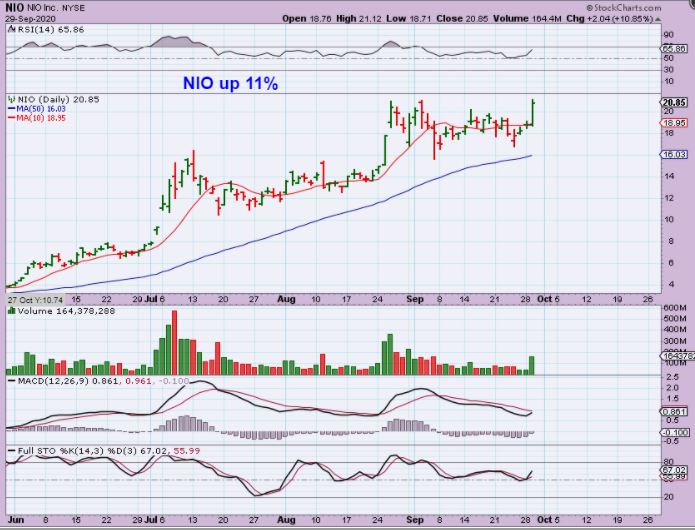The height and width of the screenshot is (530, 695).
Task: Click the StockCharts.com copyright link
Action: click(x=623, y=8)
